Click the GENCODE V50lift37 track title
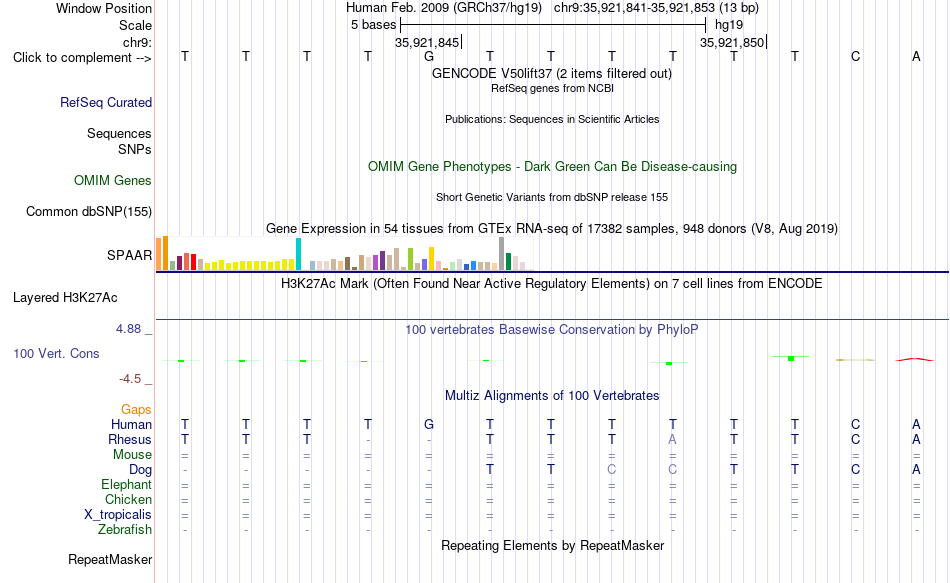Screen dimensions: 950x583 coord(552,74)
